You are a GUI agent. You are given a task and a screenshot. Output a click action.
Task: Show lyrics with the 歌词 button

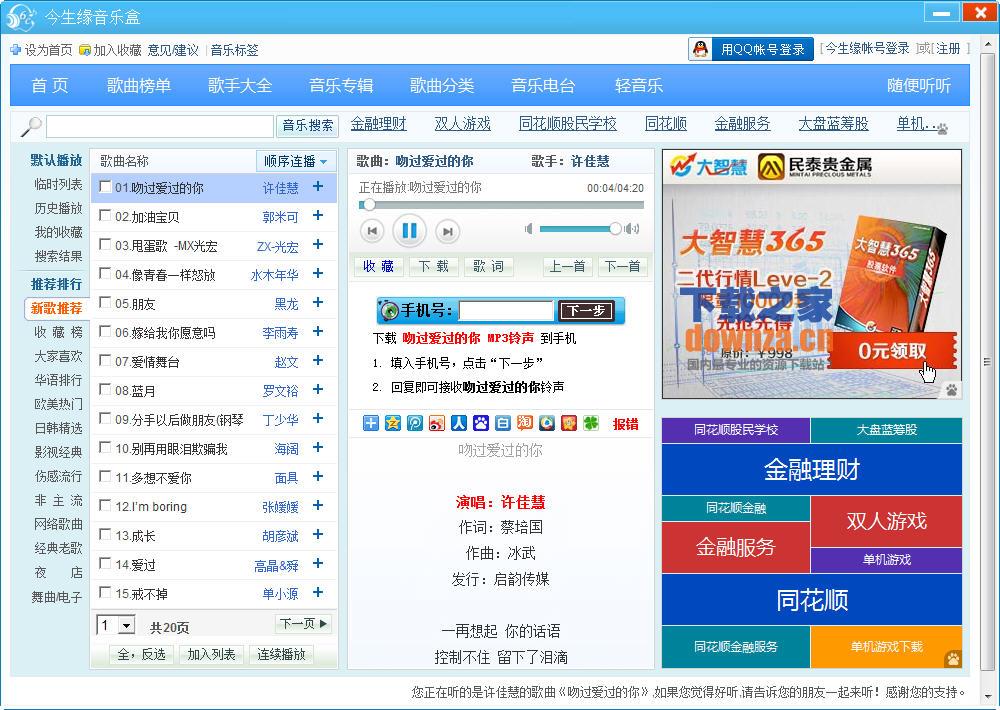pyautogui.click(x=489, y=266)
